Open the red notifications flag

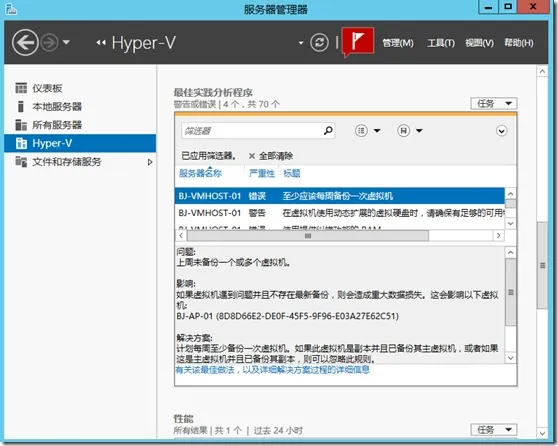coord(358,42)
